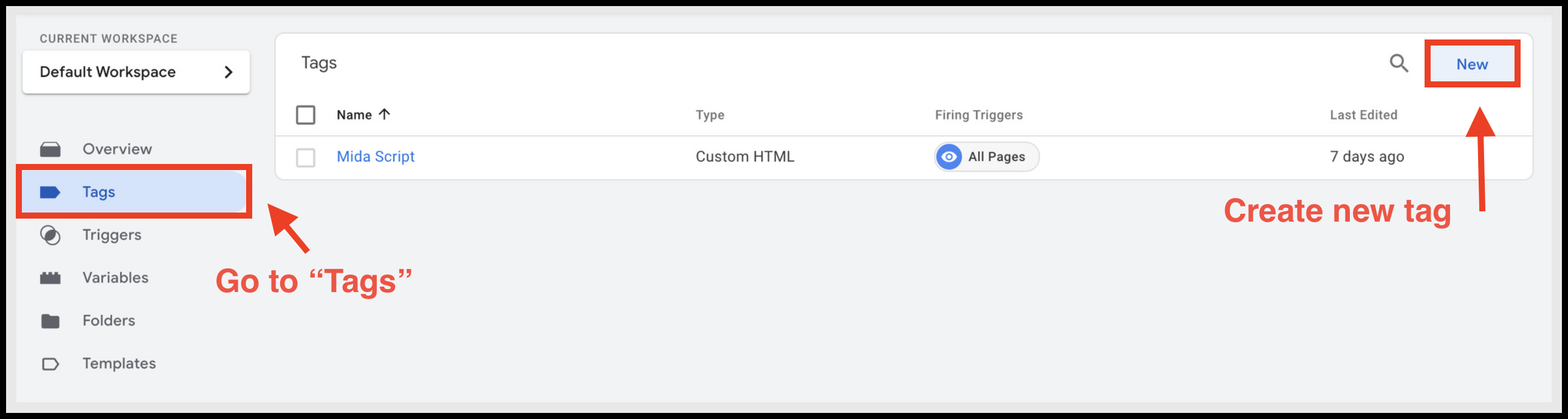Screen dimensions: 1568x419
Task: Tick the select-all checkbox in header row
Action: [x=306, y=115]
